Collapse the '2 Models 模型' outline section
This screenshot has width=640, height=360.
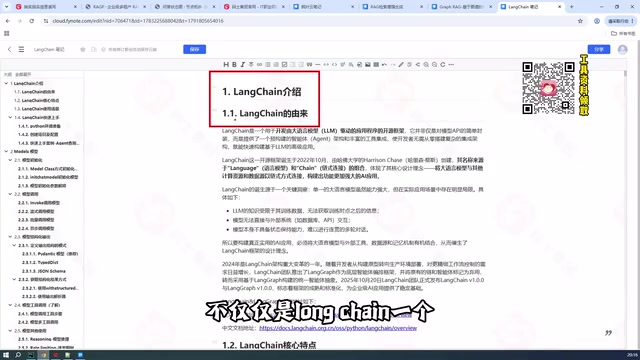coord(6,151)
